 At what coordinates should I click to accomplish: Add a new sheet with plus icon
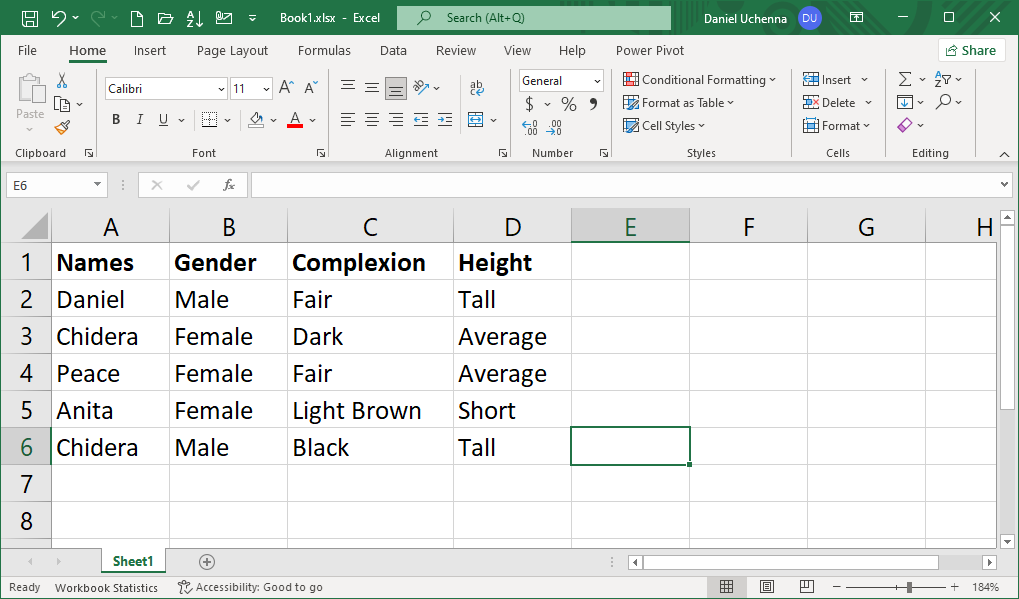click(x=207, y=562)
